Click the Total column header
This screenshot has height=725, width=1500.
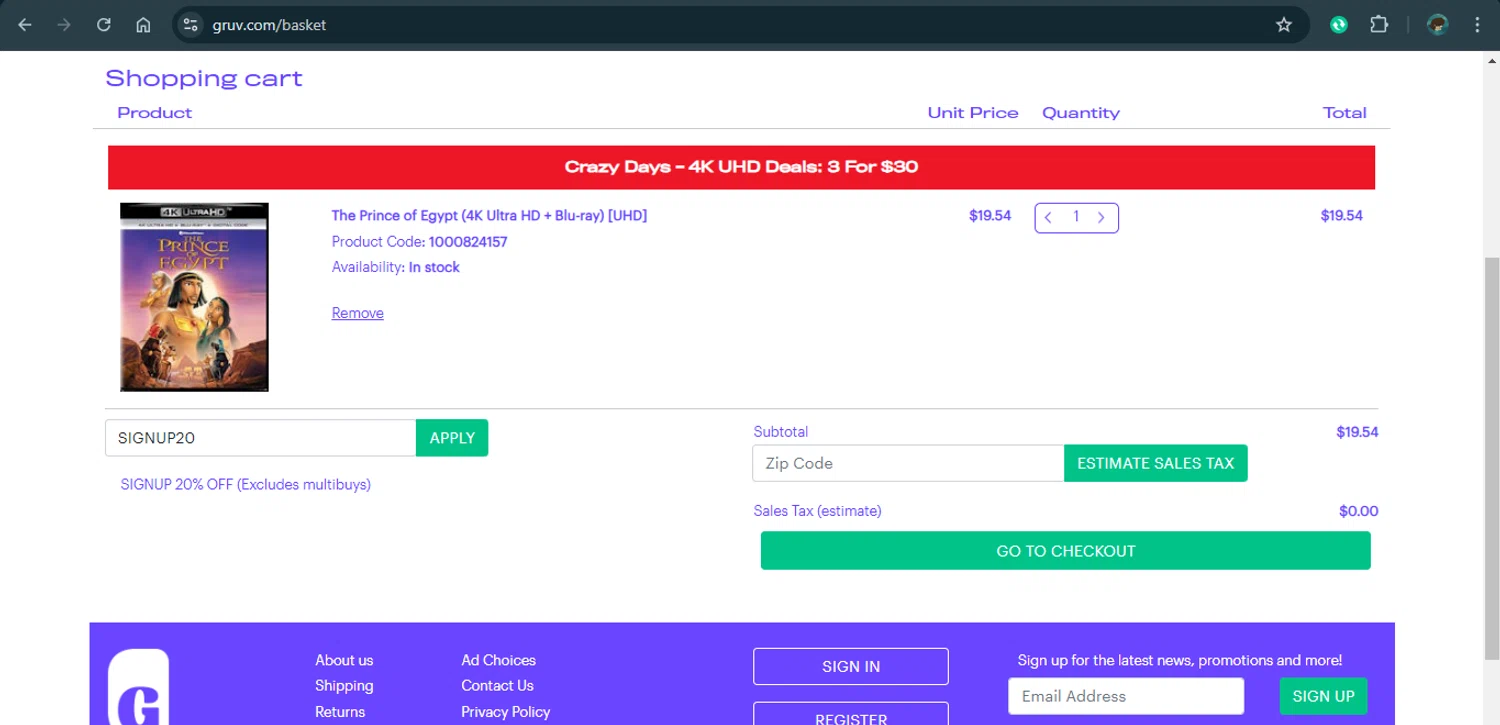tap(1345, 113)
